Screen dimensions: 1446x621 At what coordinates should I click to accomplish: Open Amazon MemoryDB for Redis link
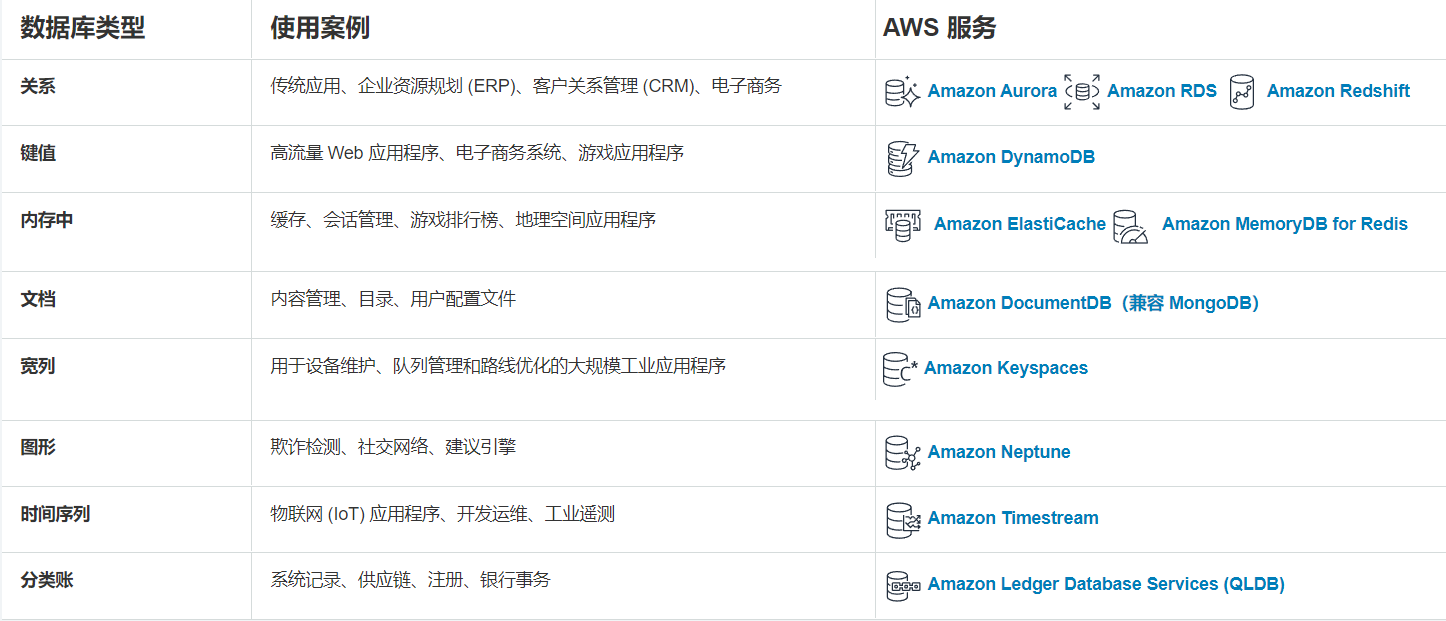pos(1285,224)
